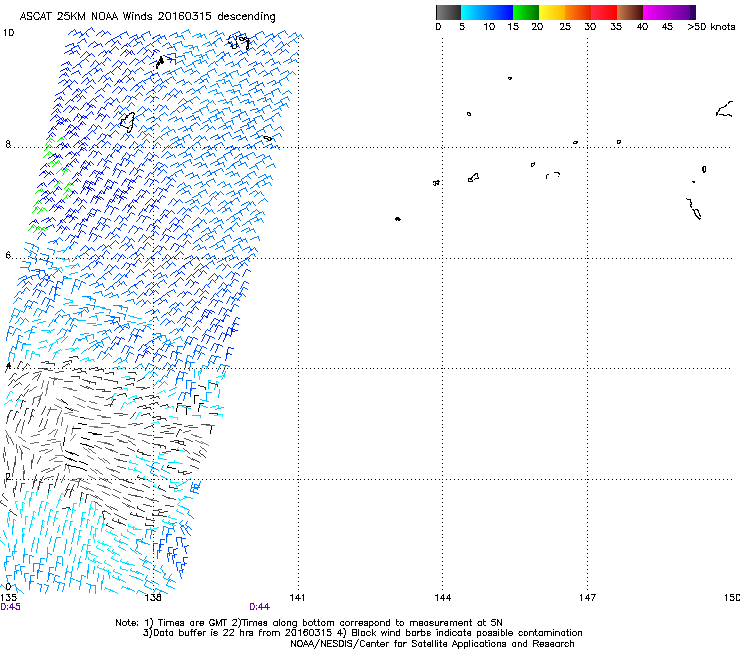Click the chart title "ASCAT 25KM NOAA Winds 20160315 descending"
Viewport: 740px width, 650px height.
coord(147,16)
